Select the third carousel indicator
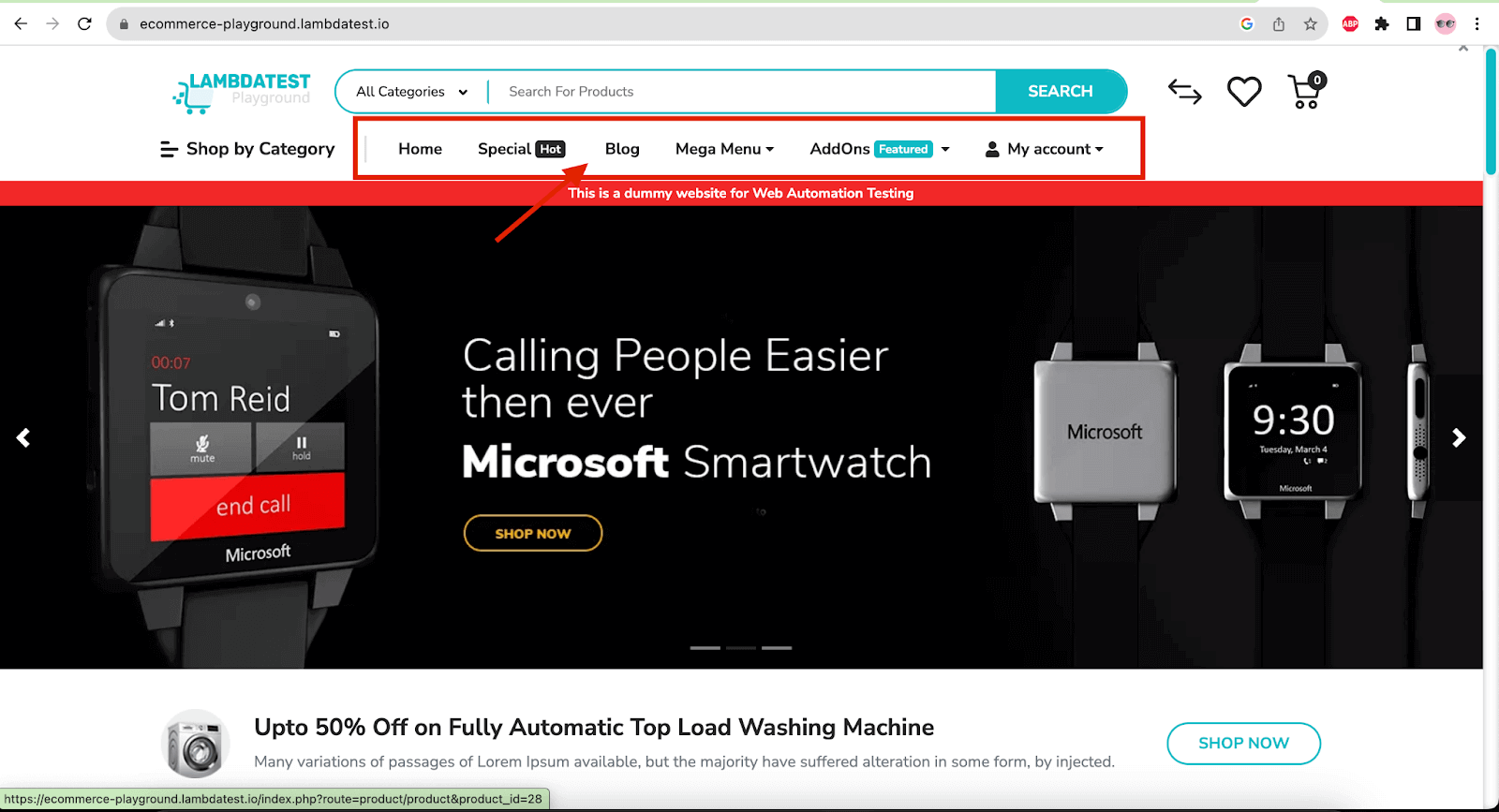 coord(777,648)
